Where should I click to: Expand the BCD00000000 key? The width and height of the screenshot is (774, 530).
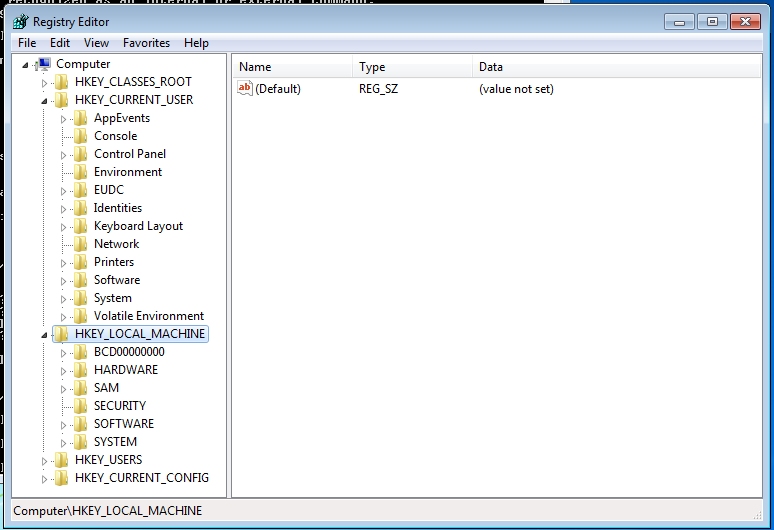click(63, 353)
